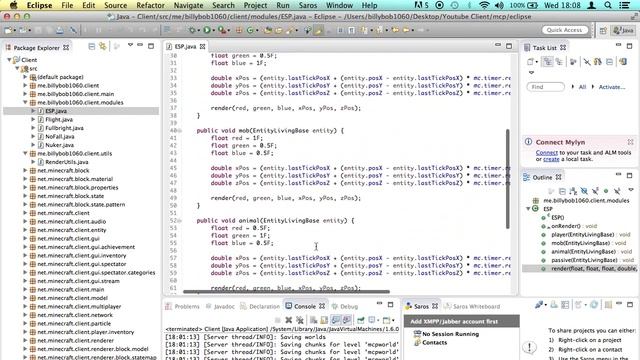Collapse the ESP class in Outline

(x=528, y=209)
